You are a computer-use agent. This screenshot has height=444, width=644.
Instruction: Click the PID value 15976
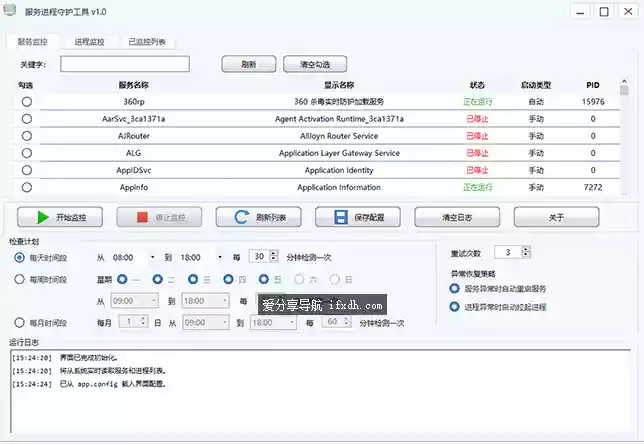[593, 101]
